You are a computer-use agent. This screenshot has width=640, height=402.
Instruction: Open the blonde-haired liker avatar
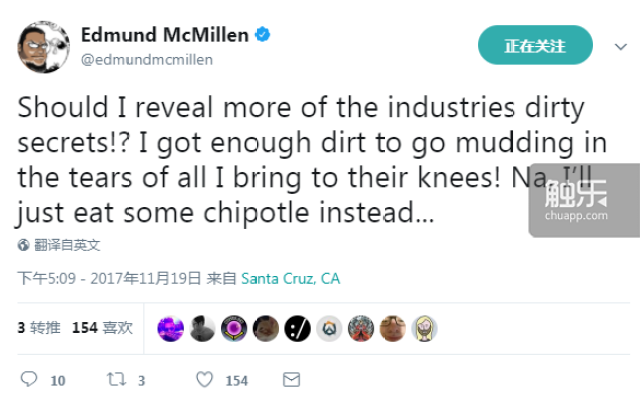(424, 327)
